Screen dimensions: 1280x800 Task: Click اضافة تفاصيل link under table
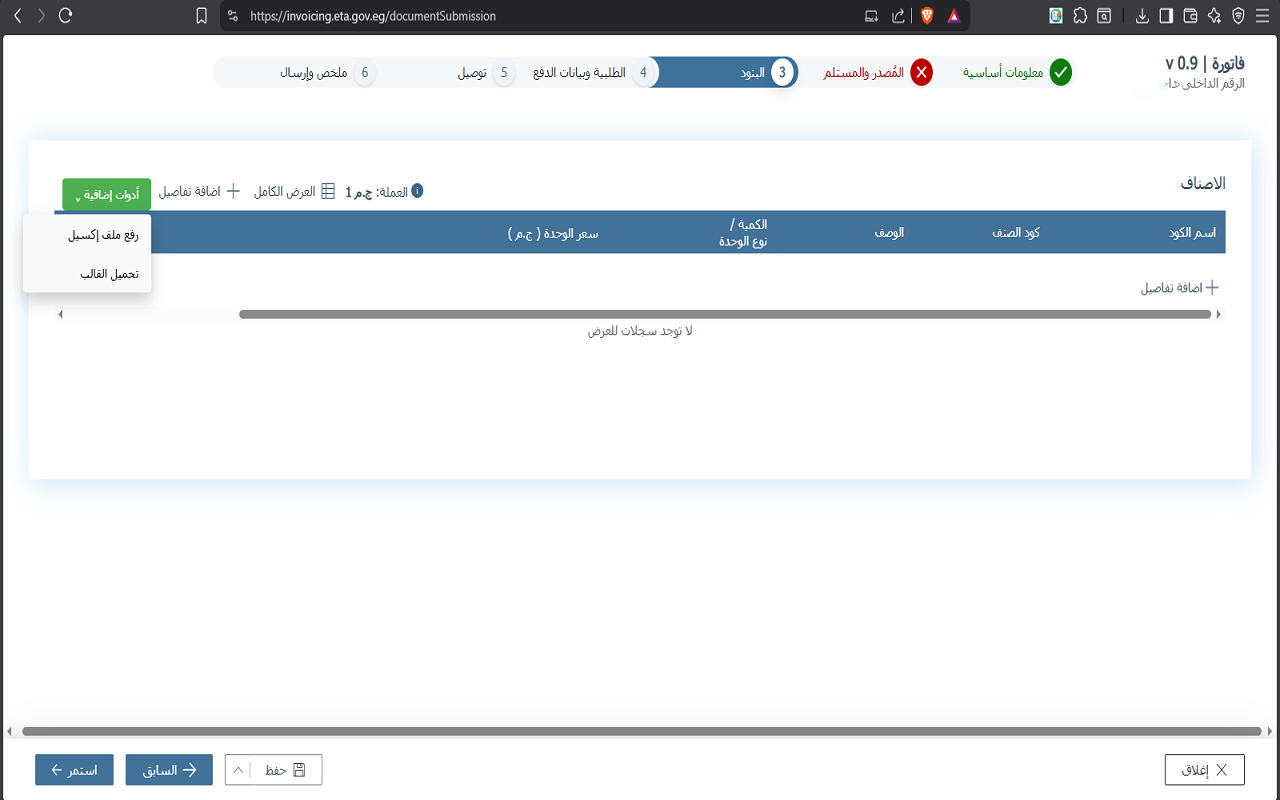point(1180,288)
